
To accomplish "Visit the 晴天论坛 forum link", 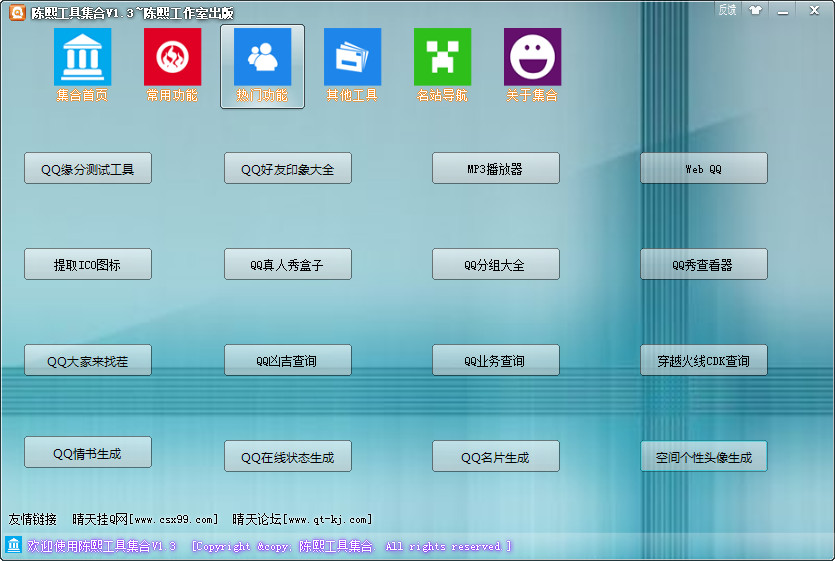I will pos(302,520).
